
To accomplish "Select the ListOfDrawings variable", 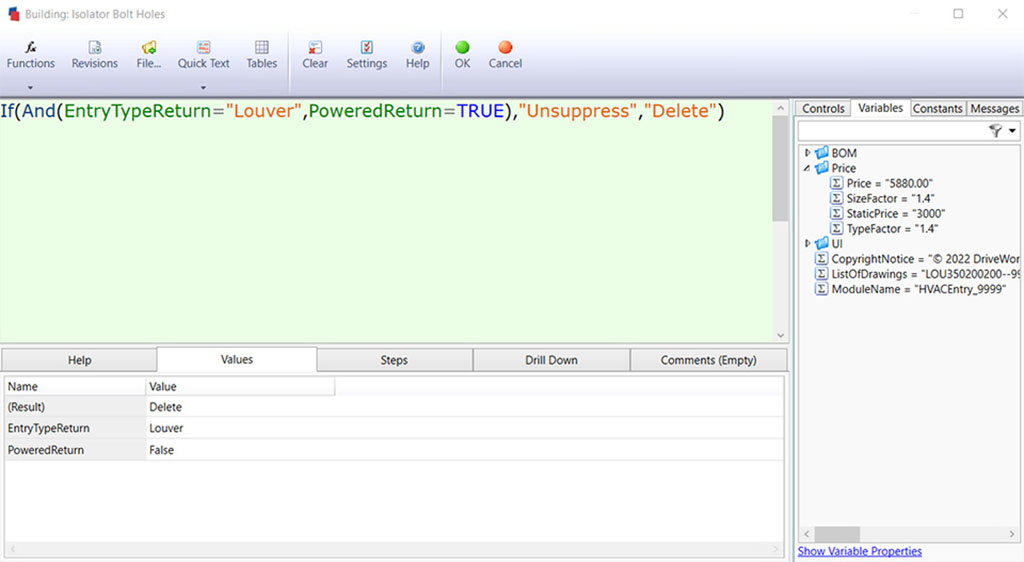I will coord(917,274).
